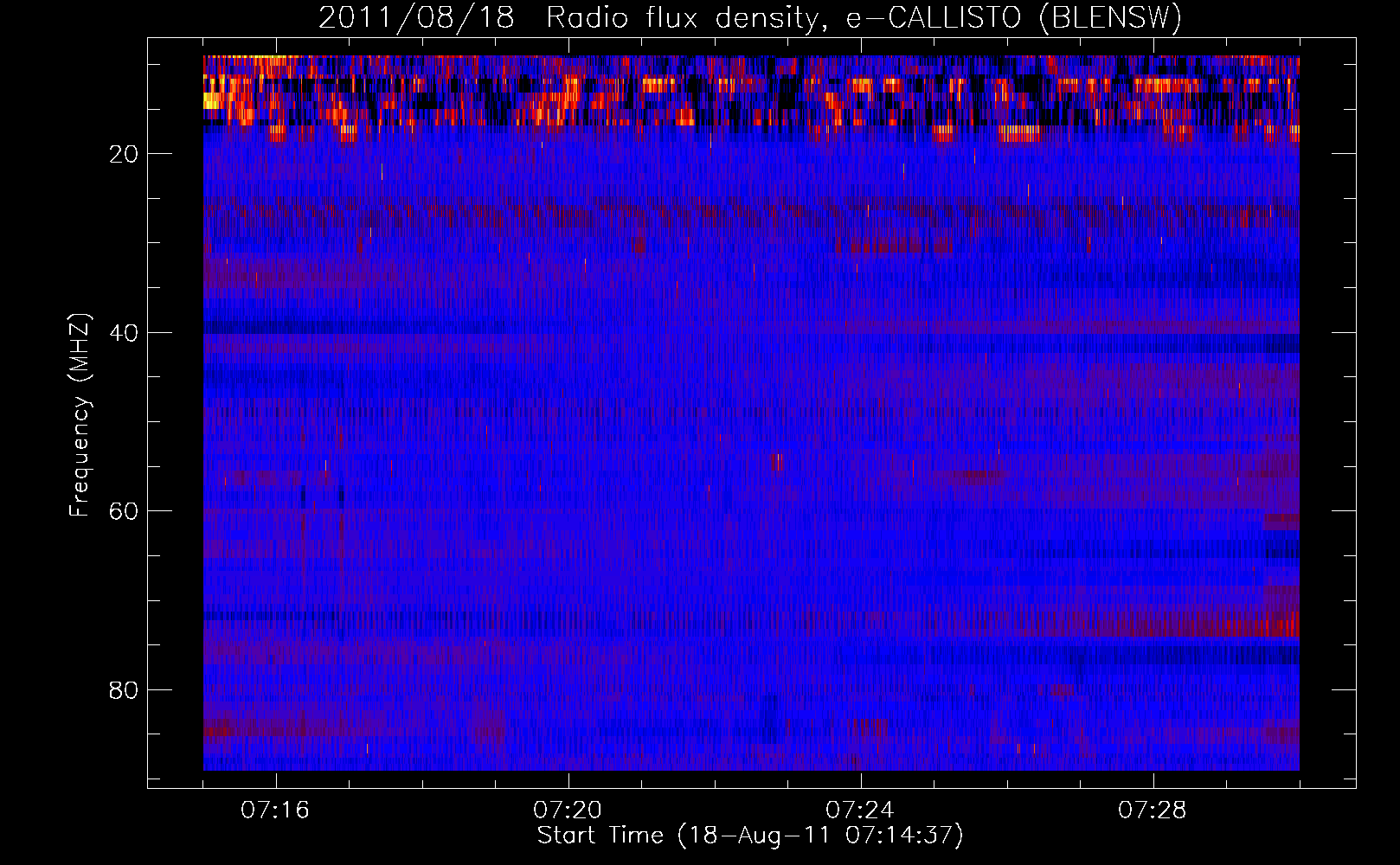Click the 80 MHz frequency tick label
The image size is (1400, 865).
(125, 690)
